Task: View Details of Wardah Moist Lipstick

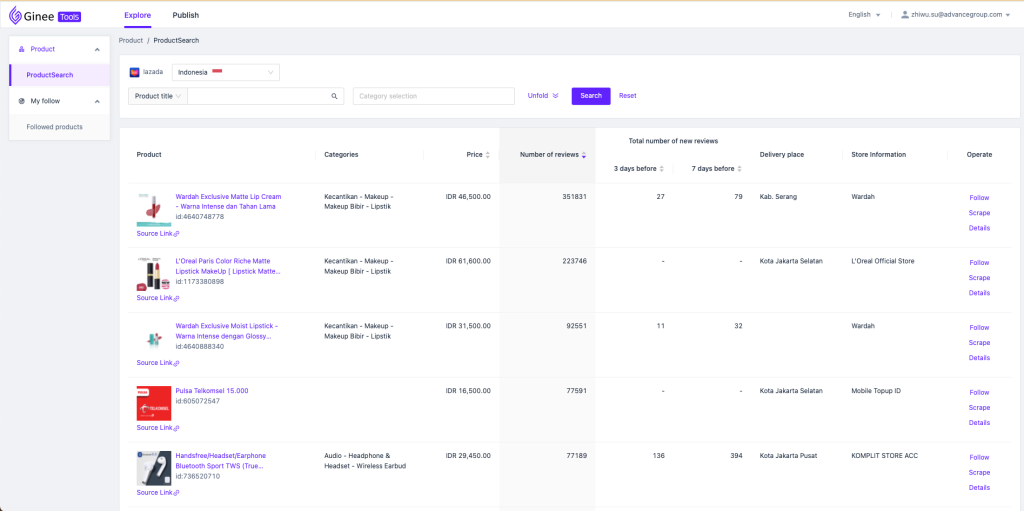Action: 979,357
